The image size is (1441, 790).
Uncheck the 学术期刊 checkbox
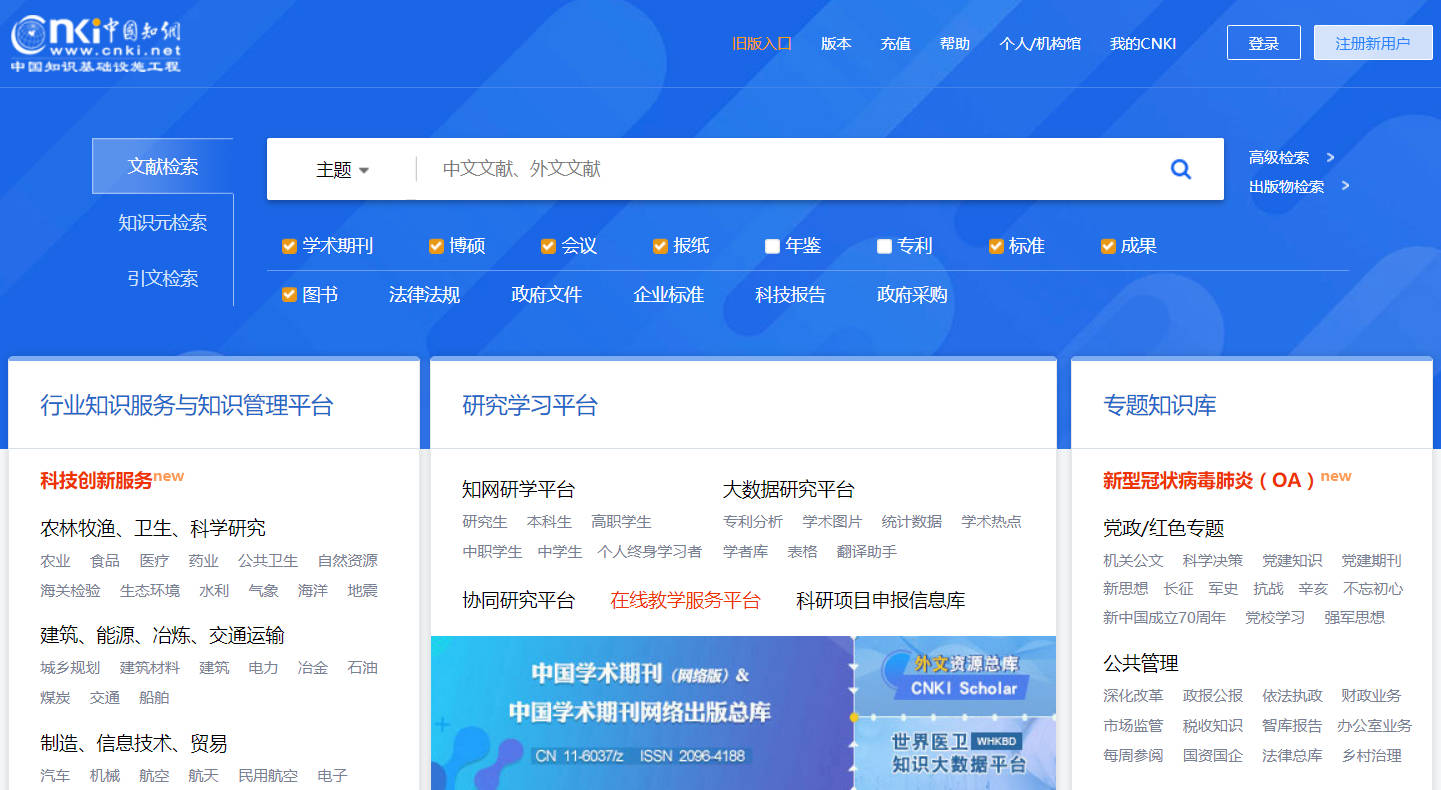click(289, 246)
